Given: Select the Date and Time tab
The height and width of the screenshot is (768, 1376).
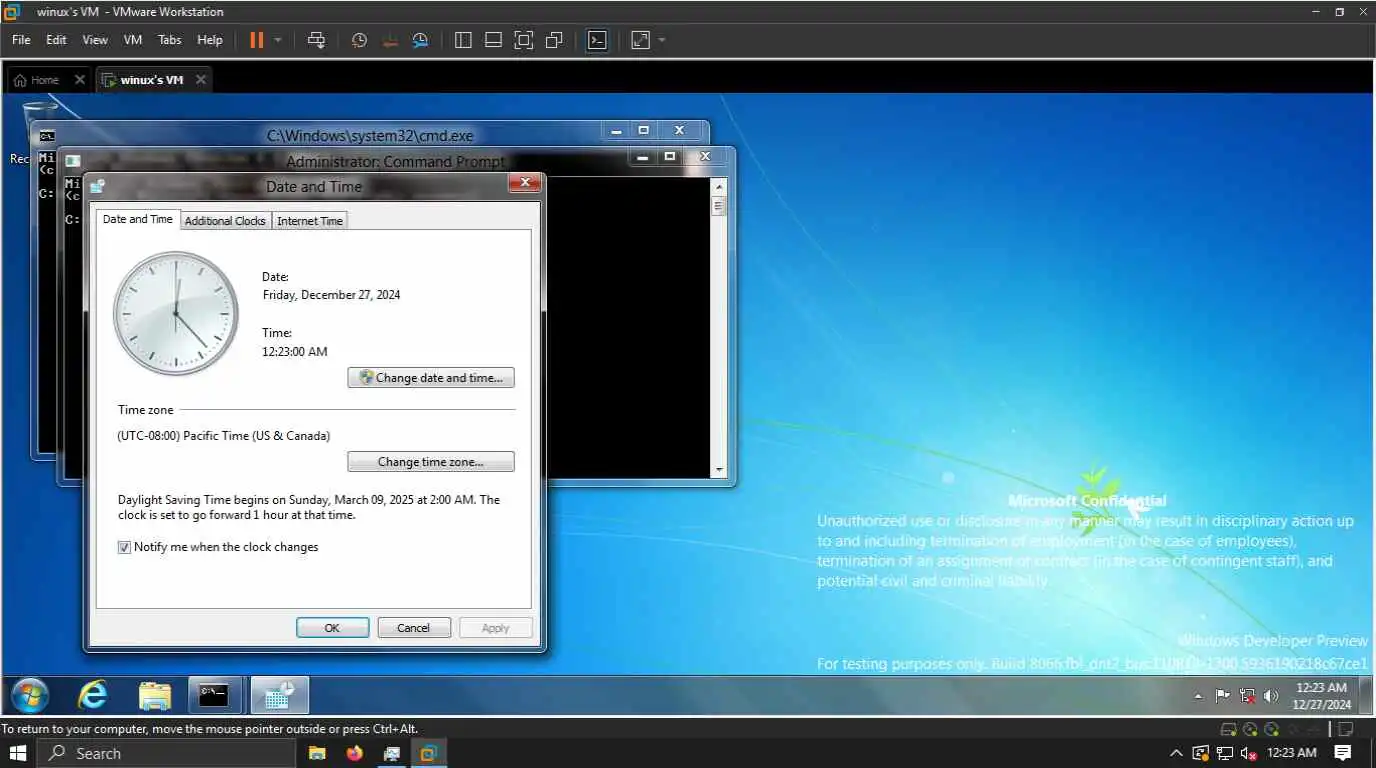Looking at the screenshot, I should tap(138, 219).
